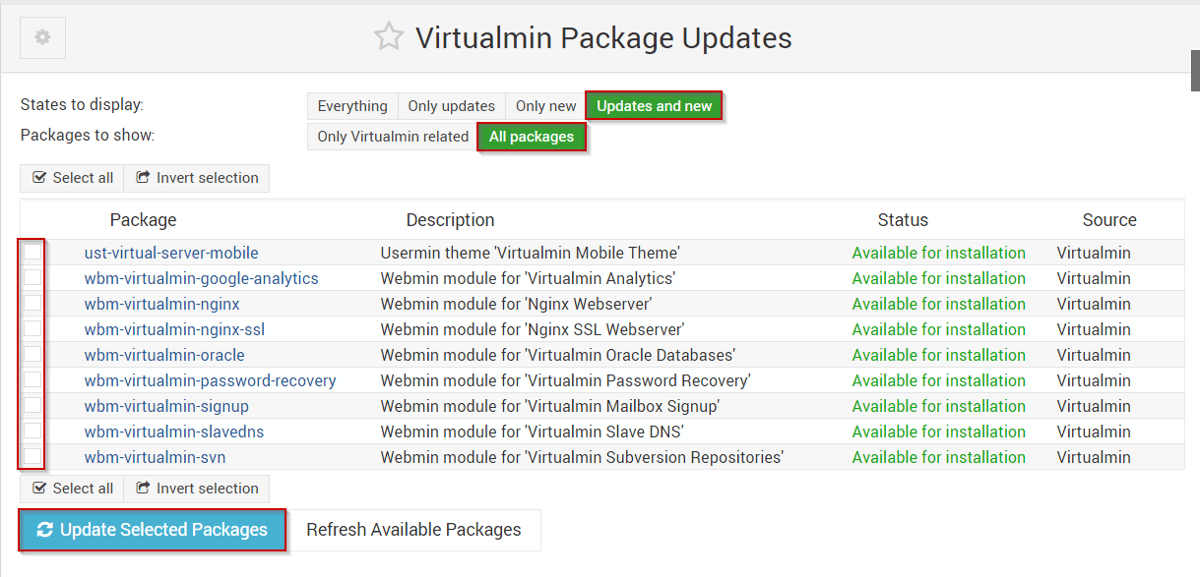Click the Update Selected Packages button
This screenshot has width=1200, height=577.
pyautogui.click(x=151, y=530)
